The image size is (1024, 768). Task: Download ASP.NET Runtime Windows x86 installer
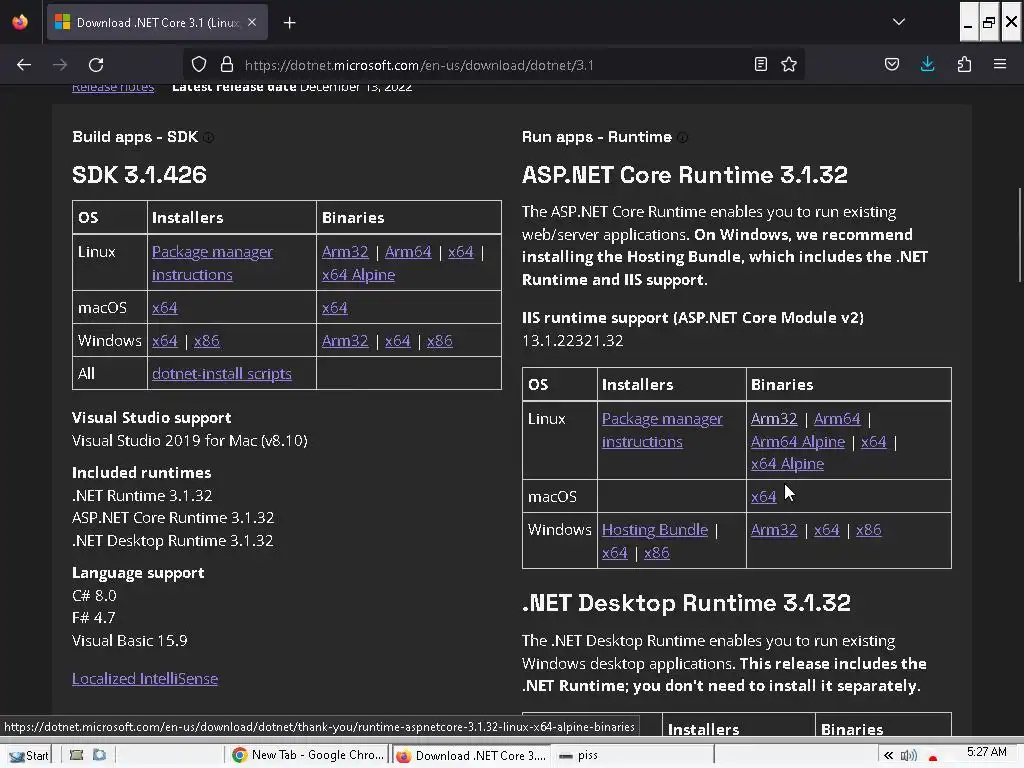(656, 553)
